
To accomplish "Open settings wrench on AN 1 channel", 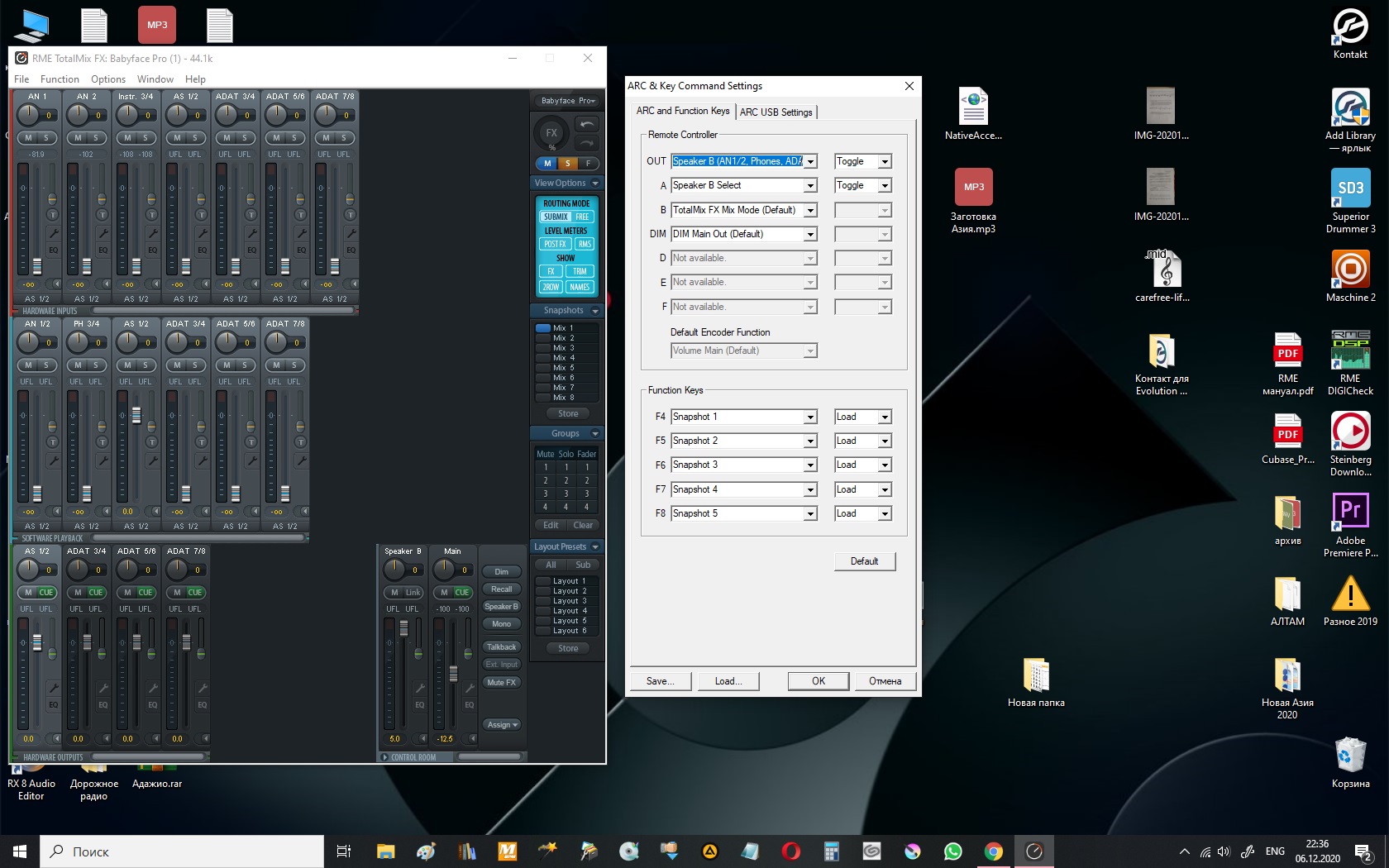I will [53, 234].
